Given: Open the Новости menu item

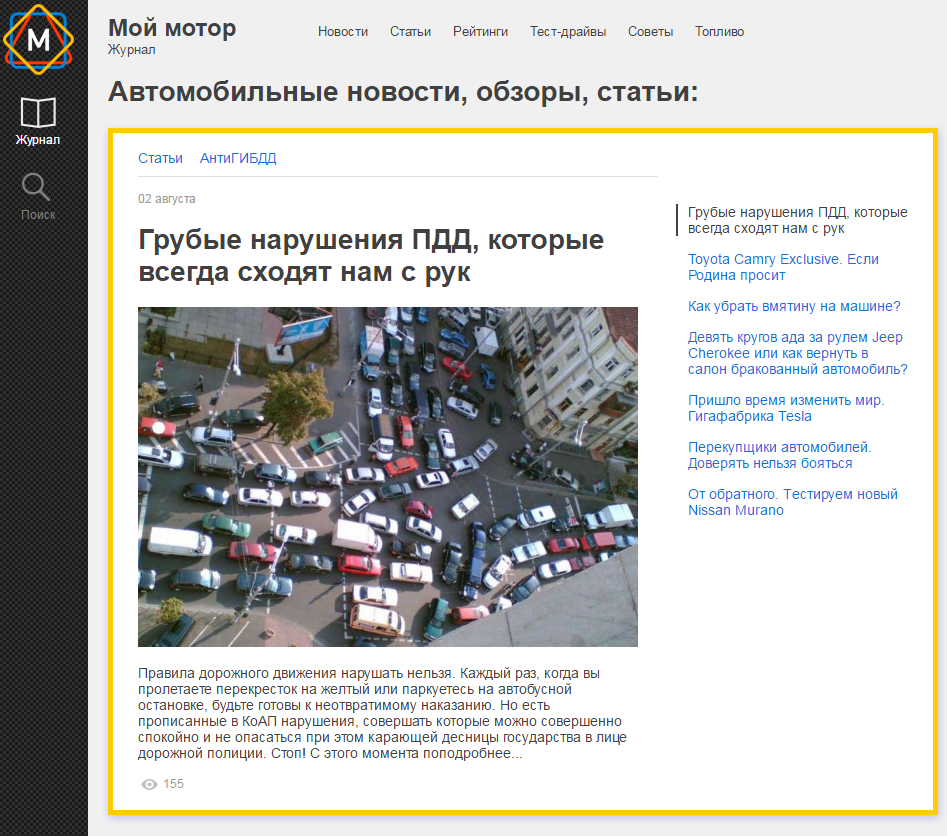Looking at the screenshot, I should pos(343,31).
